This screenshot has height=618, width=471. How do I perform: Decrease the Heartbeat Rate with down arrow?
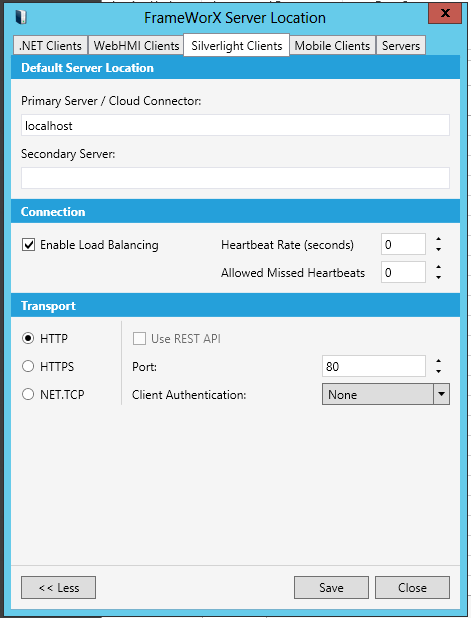click(438, 249)
